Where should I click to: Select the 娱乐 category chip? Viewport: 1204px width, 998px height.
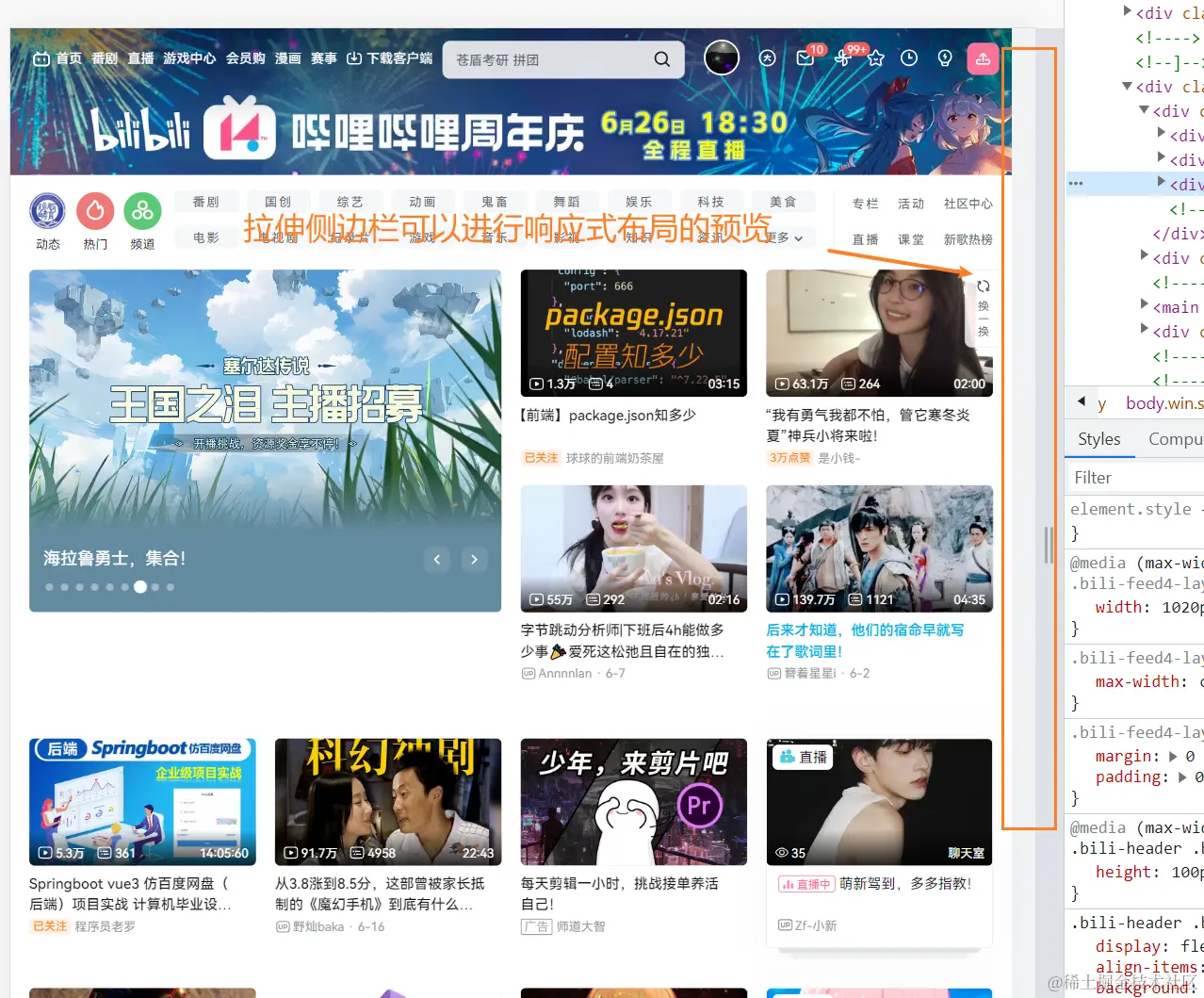639,202
